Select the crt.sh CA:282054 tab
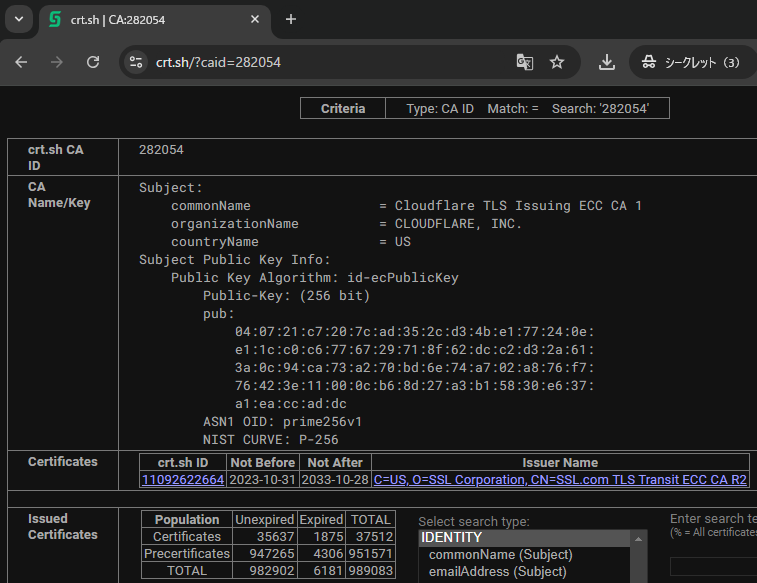This screenshot has width=757, height=583. pyautogui.click(x=154, y=20)
